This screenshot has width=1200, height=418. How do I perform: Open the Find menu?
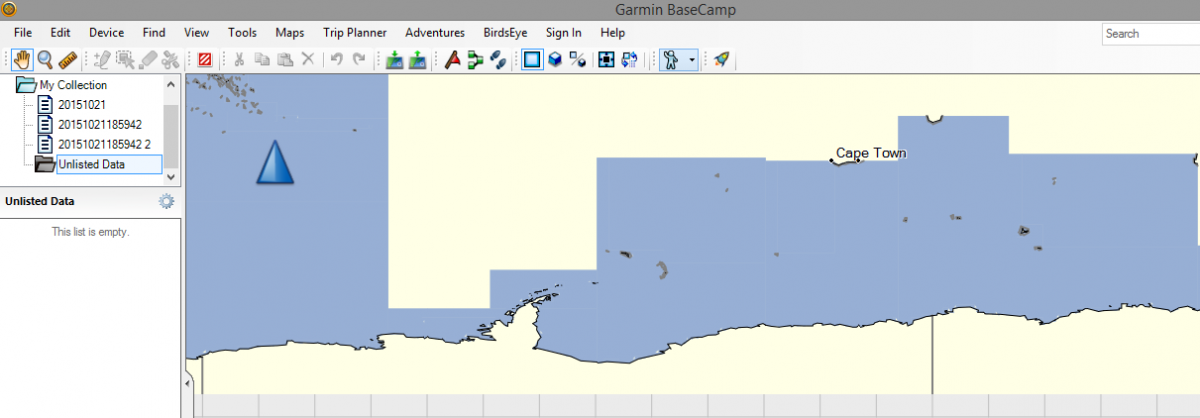(154, 33)
